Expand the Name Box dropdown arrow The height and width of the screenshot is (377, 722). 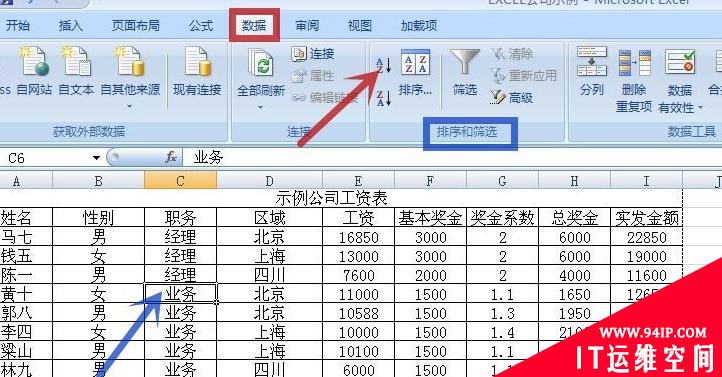[96, 158]
